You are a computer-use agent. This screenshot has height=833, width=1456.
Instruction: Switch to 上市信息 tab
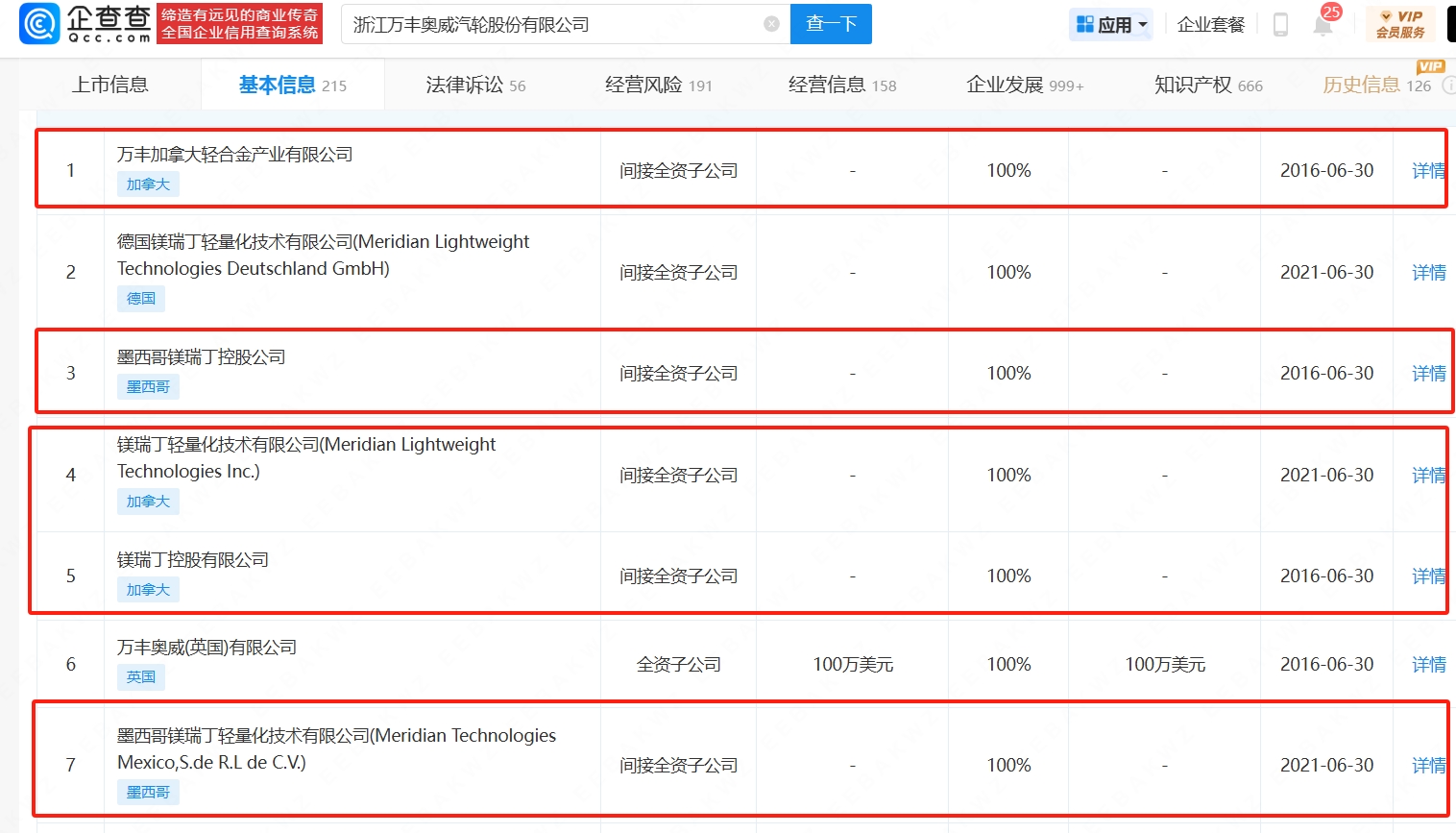point(109,85)
